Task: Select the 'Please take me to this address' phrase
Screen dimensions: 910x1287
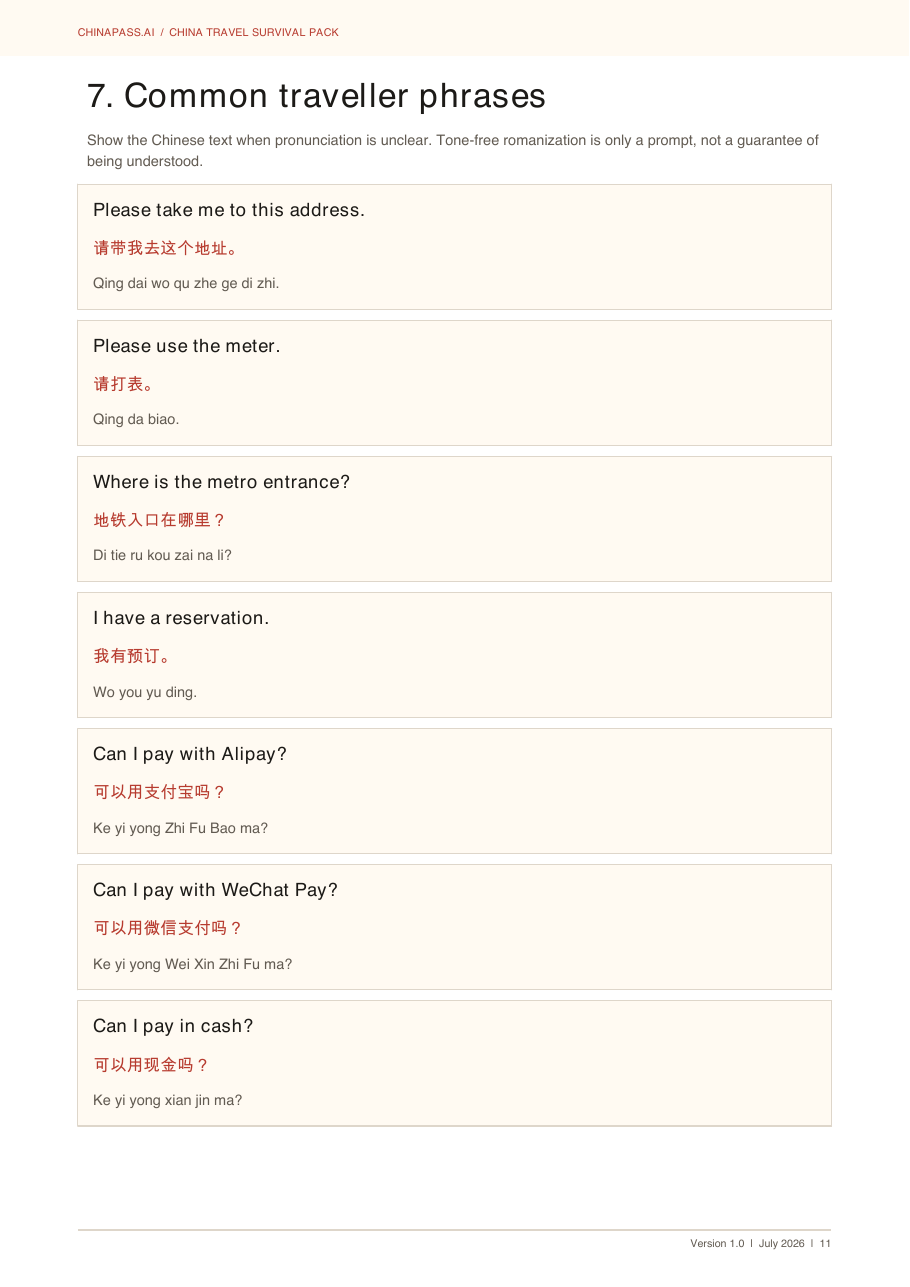Action: [x=229, y=210]
